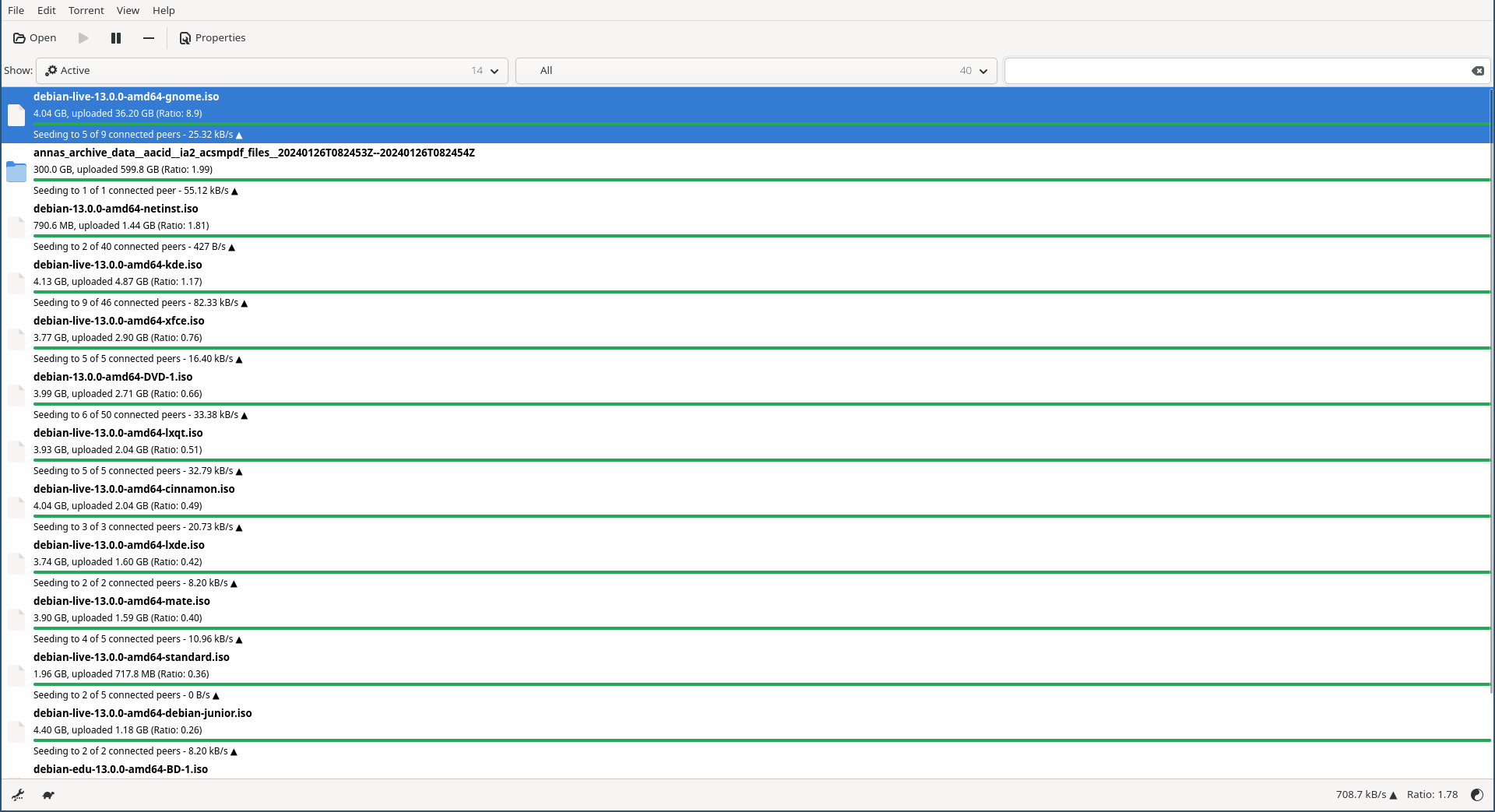The height and width of the screenshot is (812, 1495).
Task: Click the file icon of debian-live xfce torrent
Action: tap(16, 339)
